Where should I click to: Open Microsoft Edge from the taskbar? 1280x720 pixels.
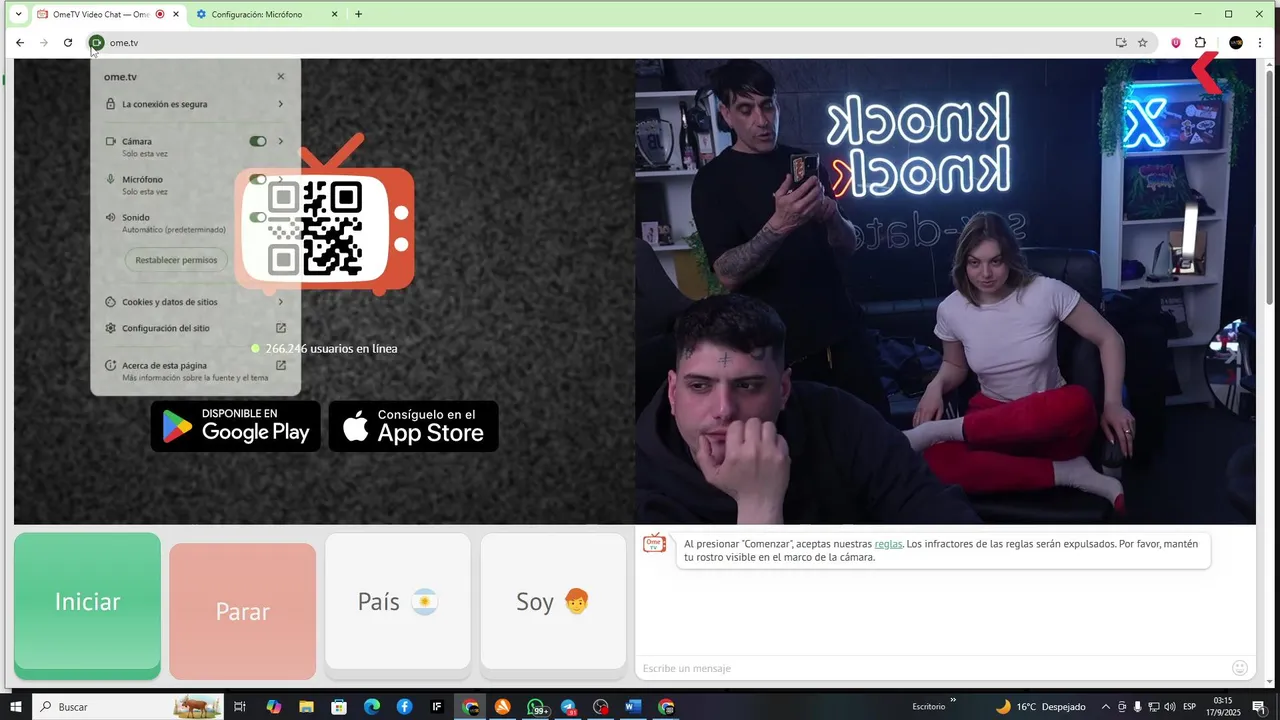372,707
